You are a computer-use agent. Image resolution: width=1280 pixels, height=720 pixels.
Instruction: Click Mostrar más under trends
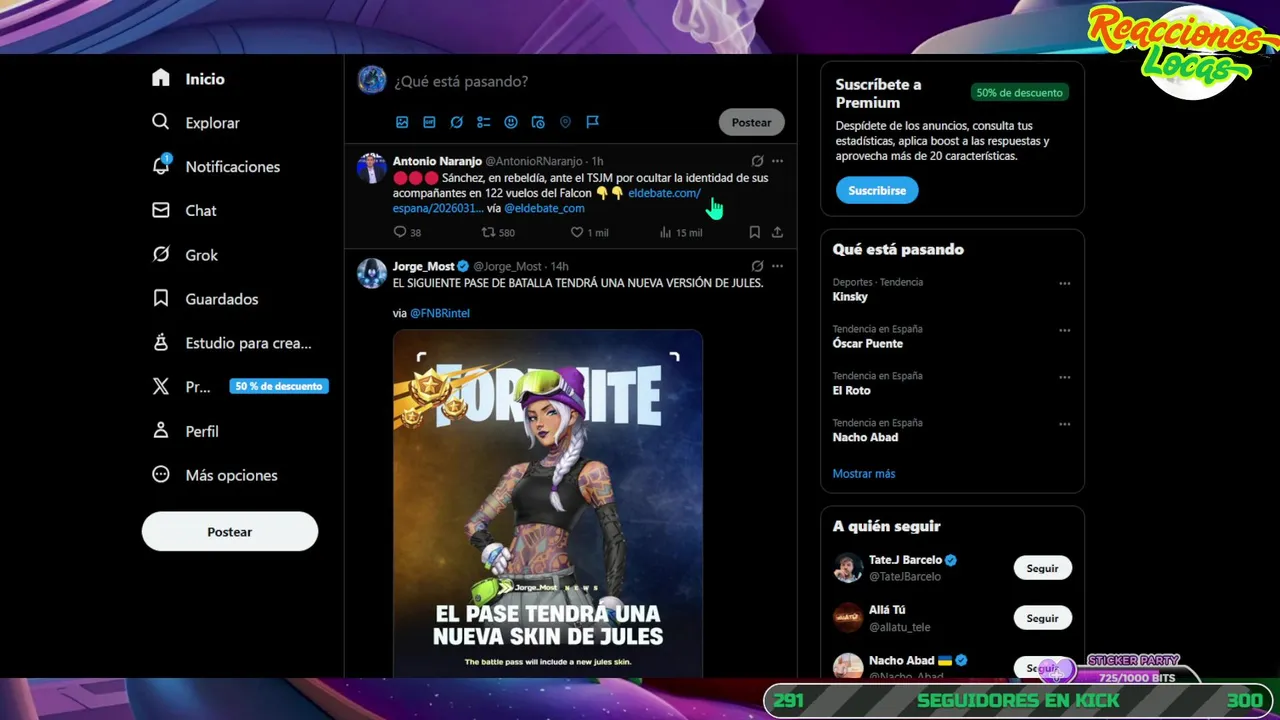coord(864,474)
